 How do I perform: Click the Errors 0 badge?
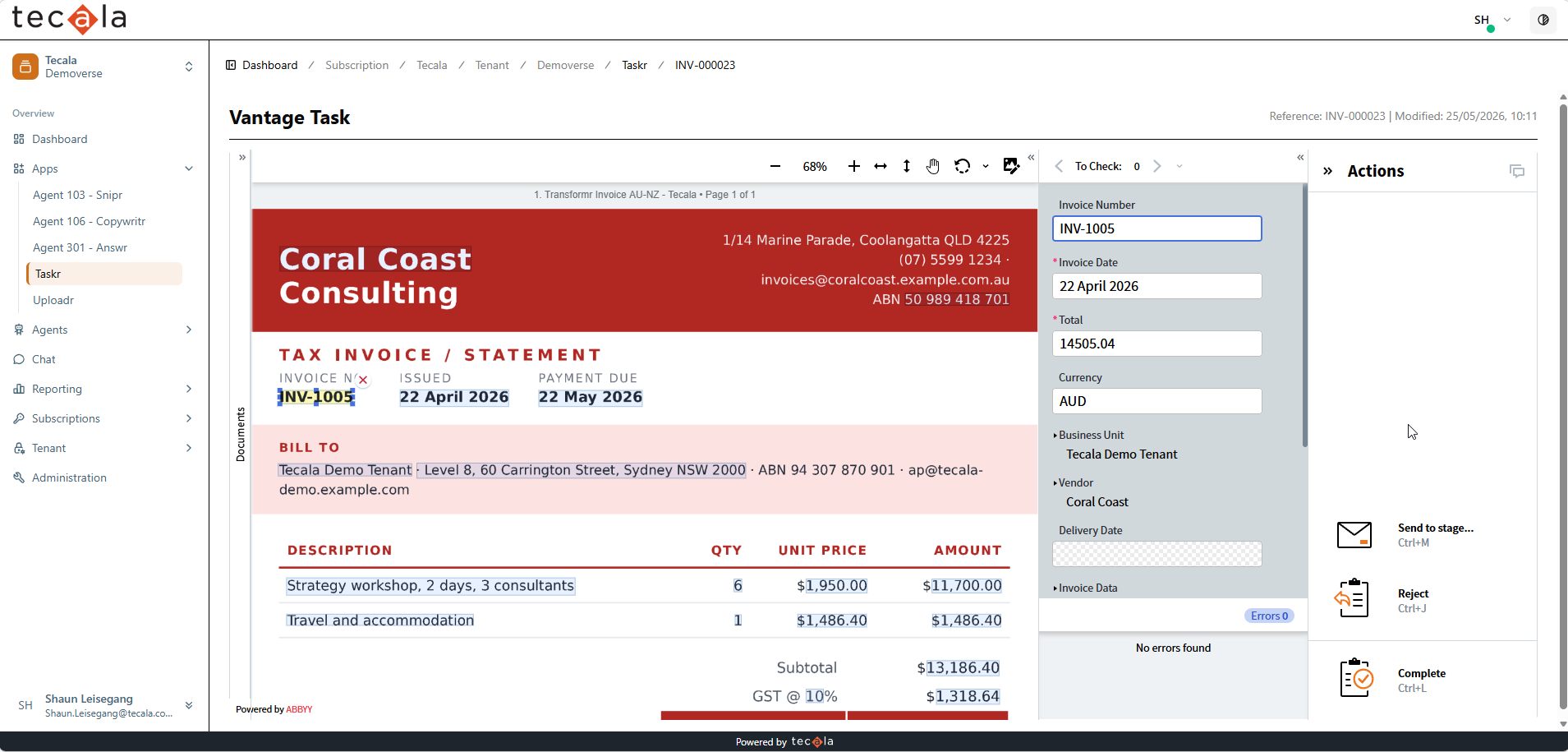point(1270,616)
